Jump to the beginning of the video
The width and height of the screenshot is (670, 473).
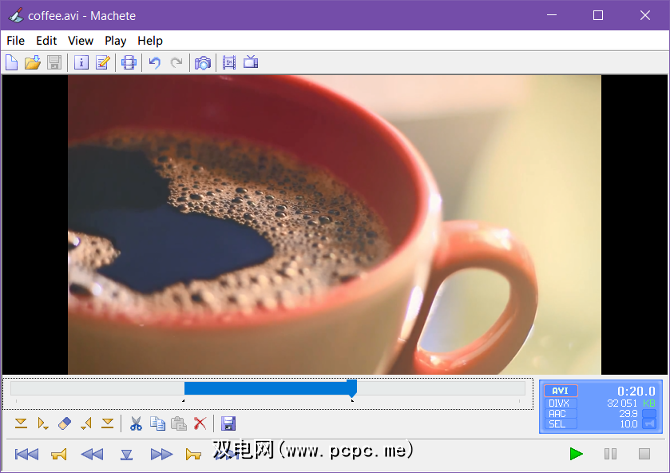click(27, 455)
